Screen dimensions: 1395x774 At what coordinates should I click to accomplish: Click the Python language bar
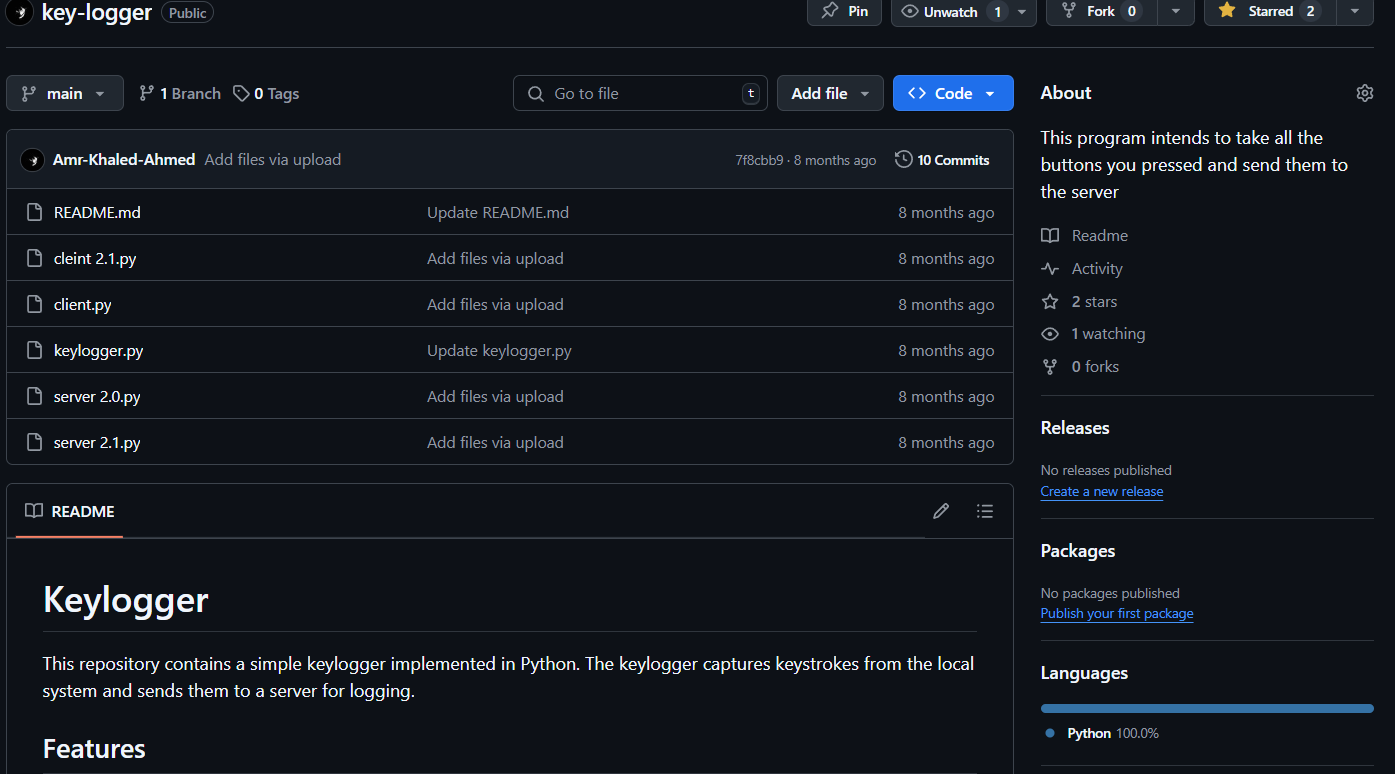(x=1206, y=708)
